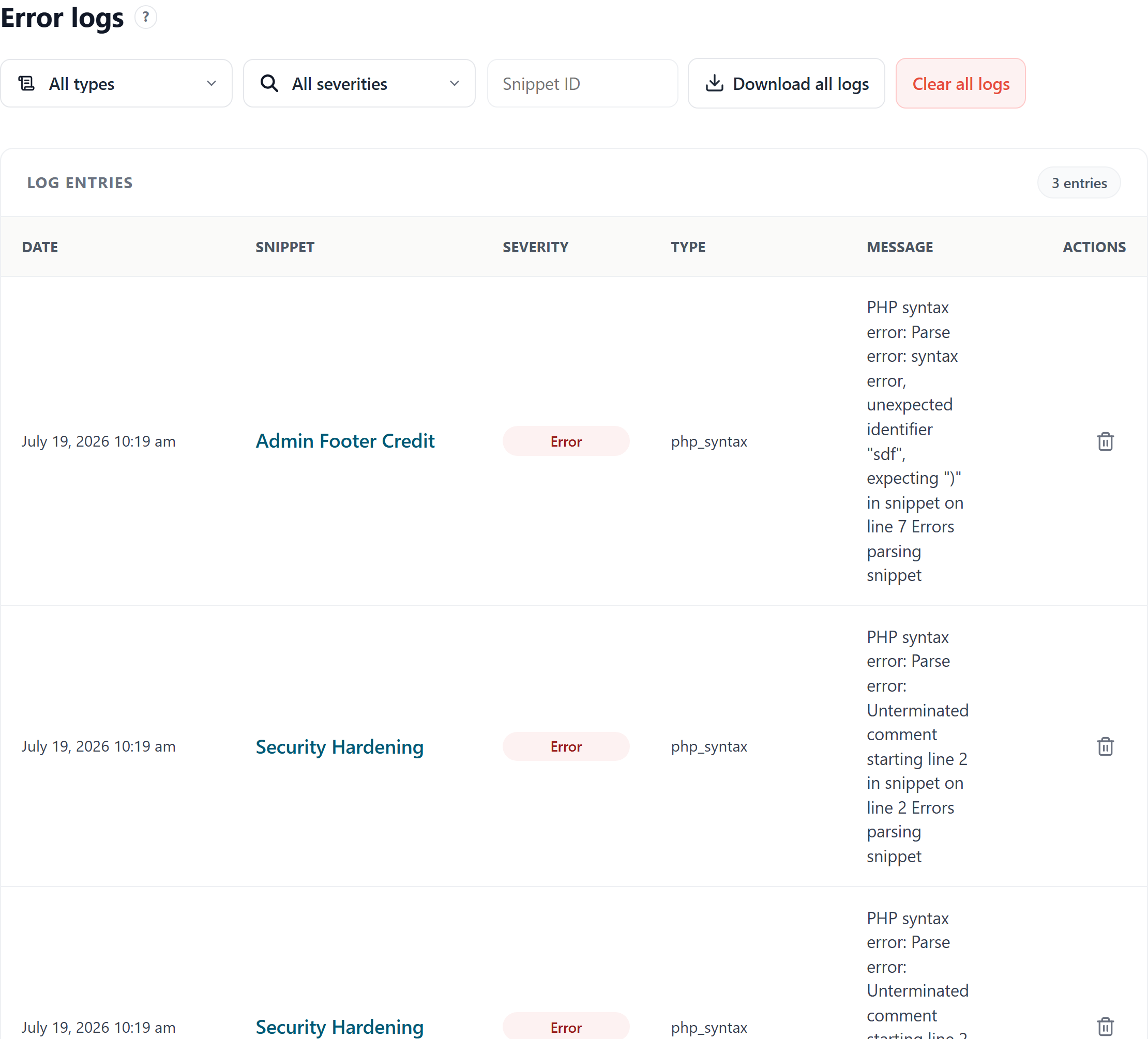Click php_syntax type in Admin Footer Credit row

click(x=709, y=442)
